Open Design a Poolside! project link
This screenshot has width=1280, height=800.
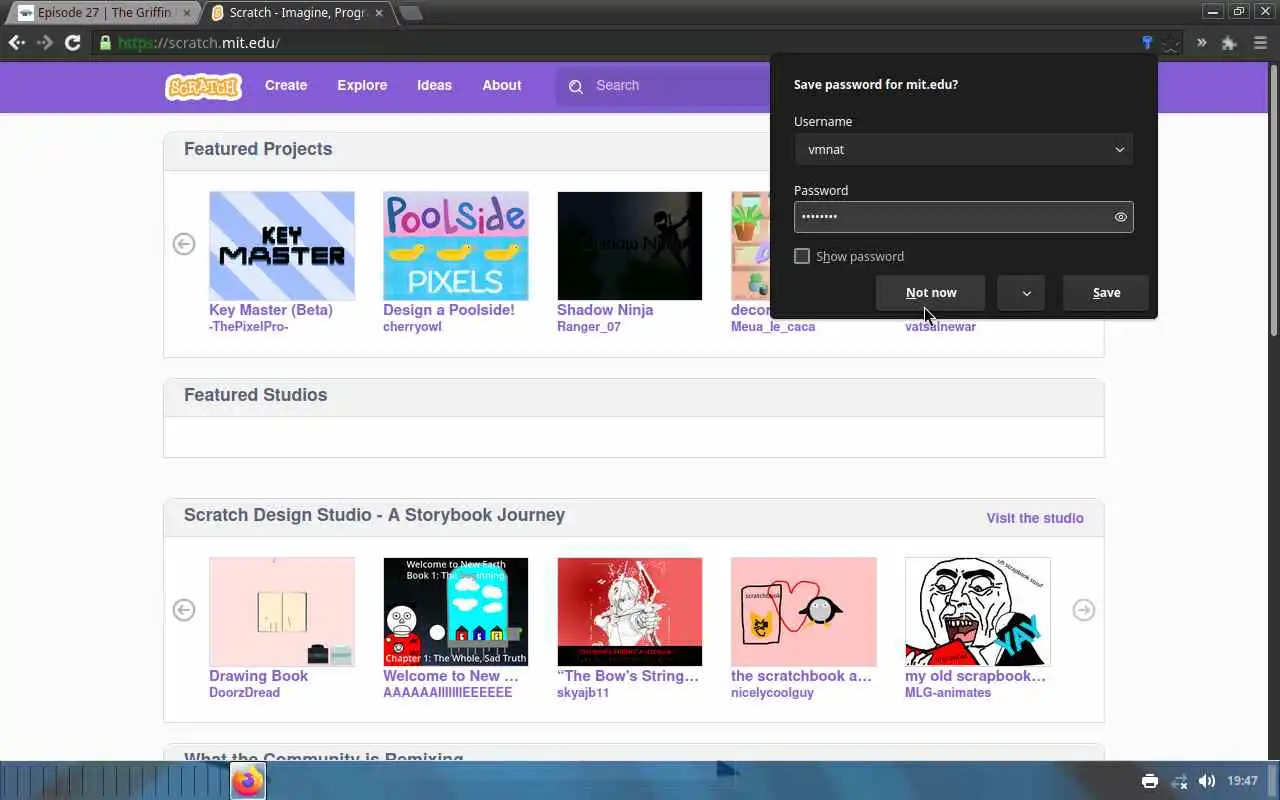(x=449, y=310)
